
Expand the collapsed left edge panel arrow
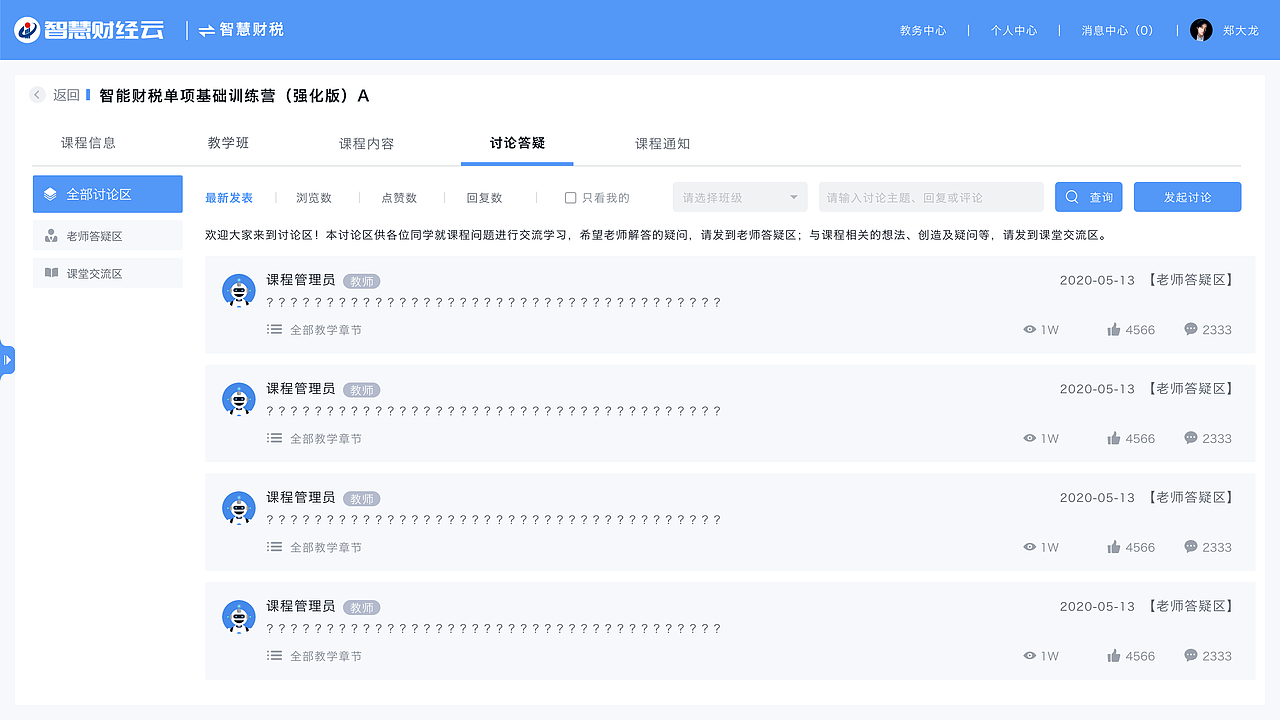[7, 359]
